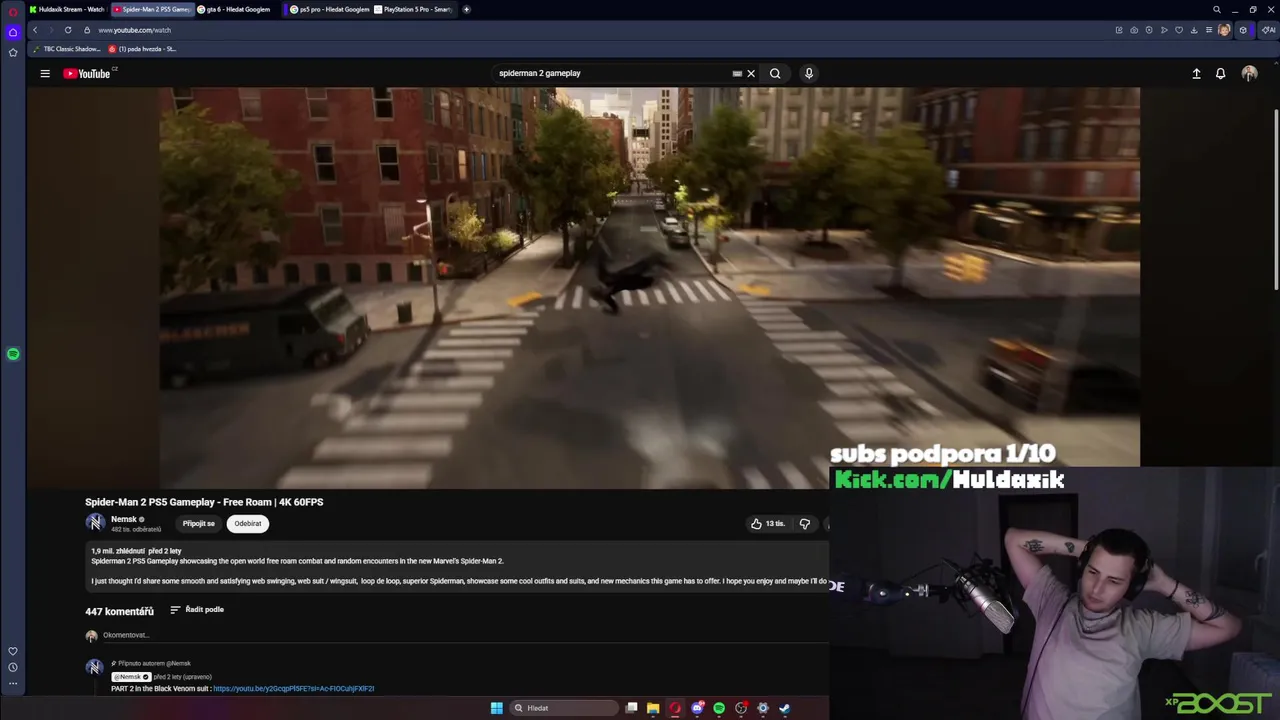The width and height of the screenshot is (1280, 720).
Task: Open the YouTube hamburger guide menu
Action: click(x=45, y=73)
